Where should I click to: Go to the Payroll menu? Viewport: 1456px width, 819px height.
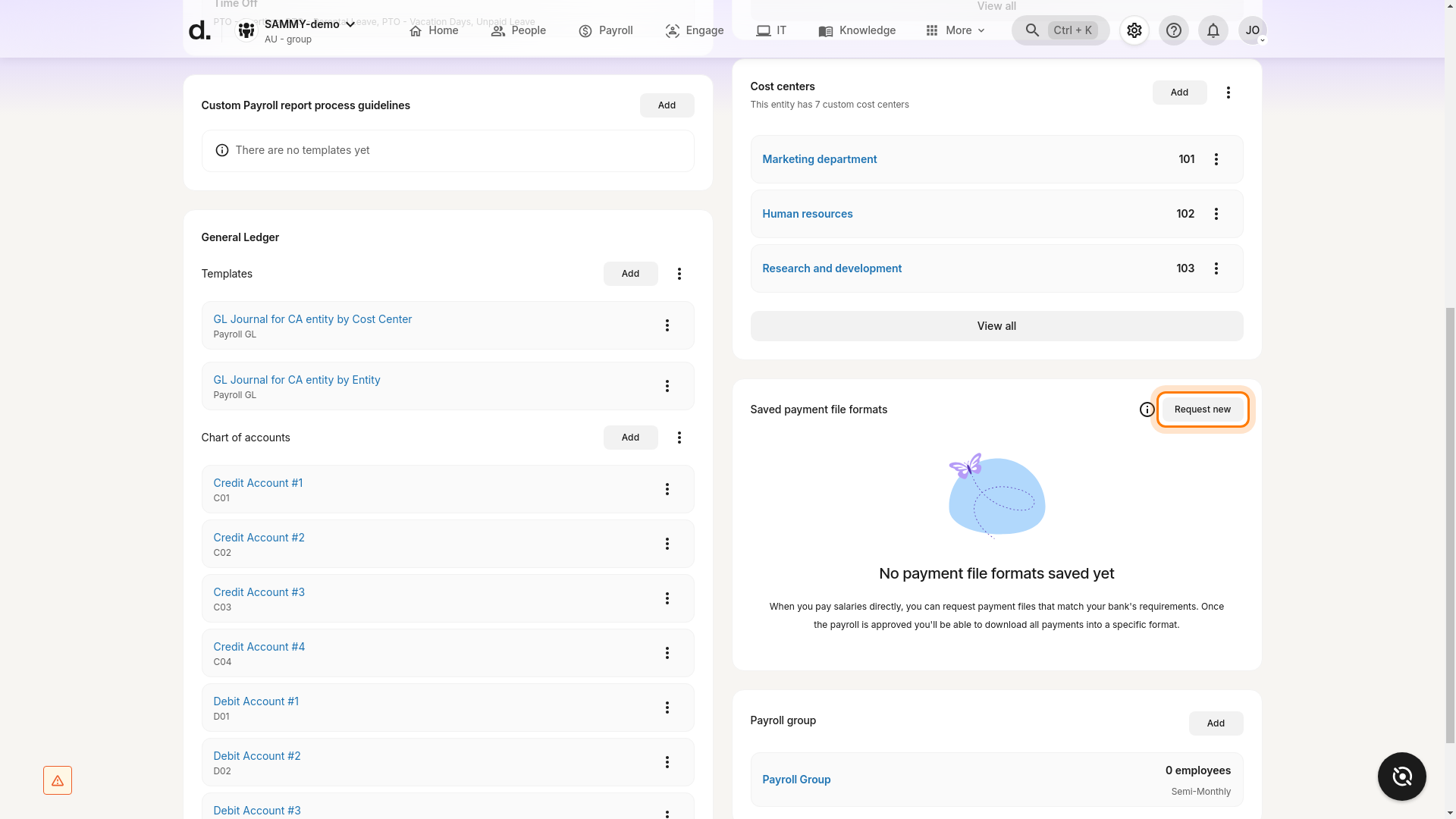(605, 30)
